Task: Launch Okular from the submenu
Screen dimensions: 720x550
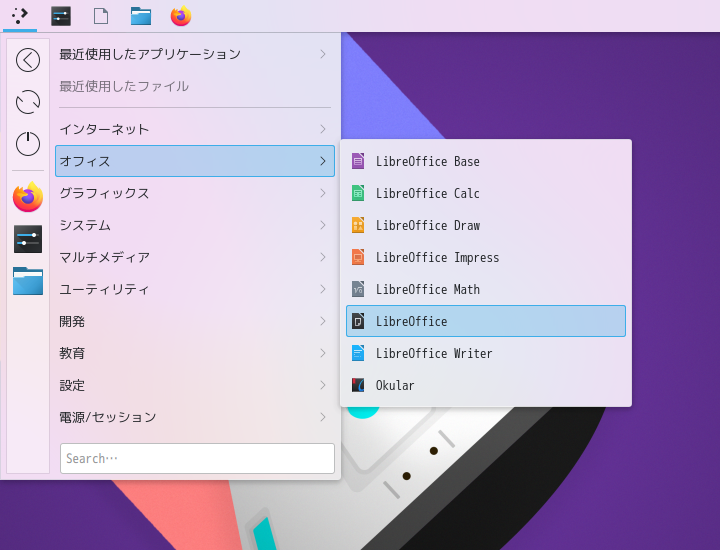Action: pyautogui.click(x=486, y=385)
